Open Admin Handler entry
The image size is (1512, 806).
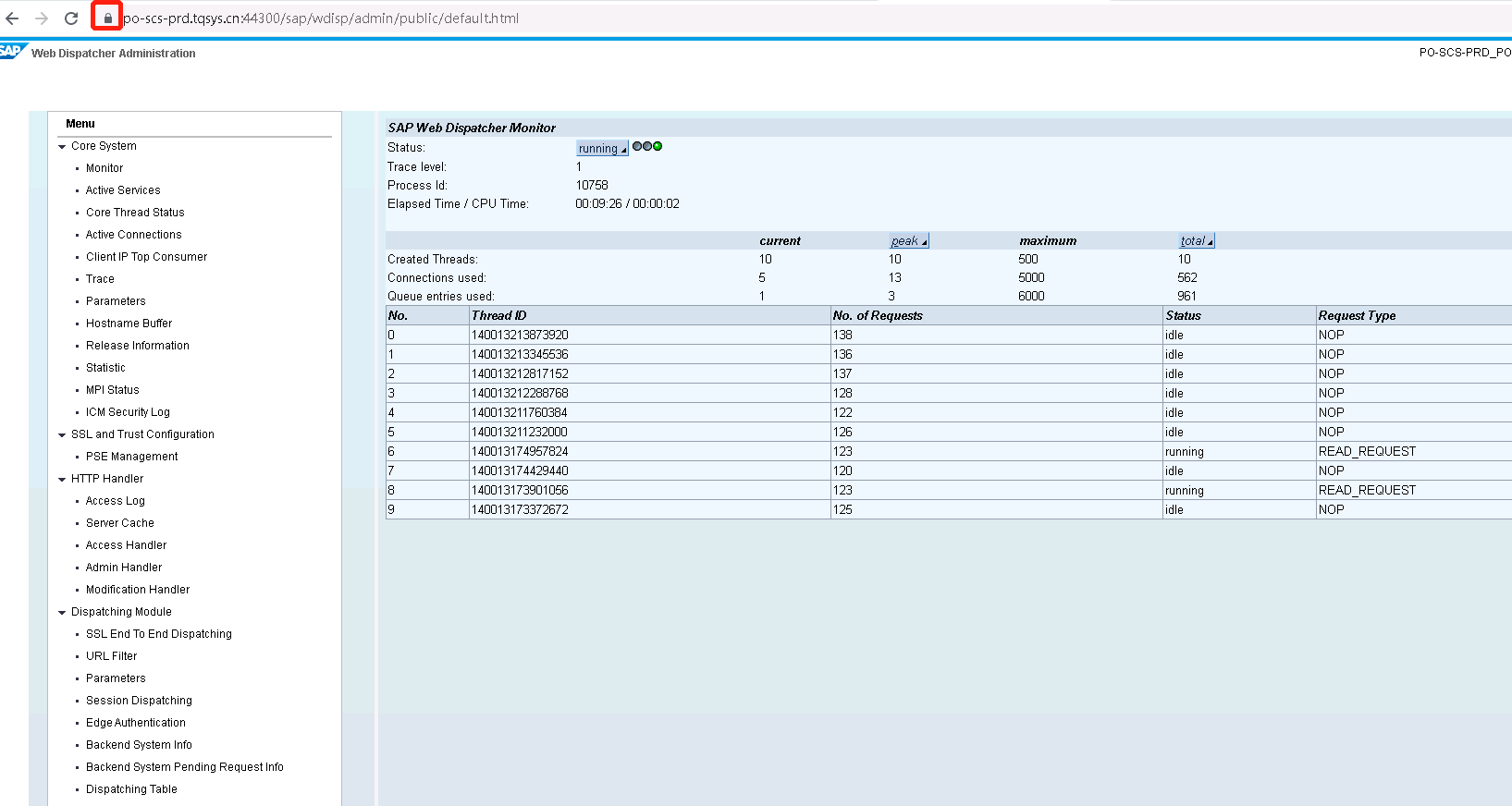point(124,568)
